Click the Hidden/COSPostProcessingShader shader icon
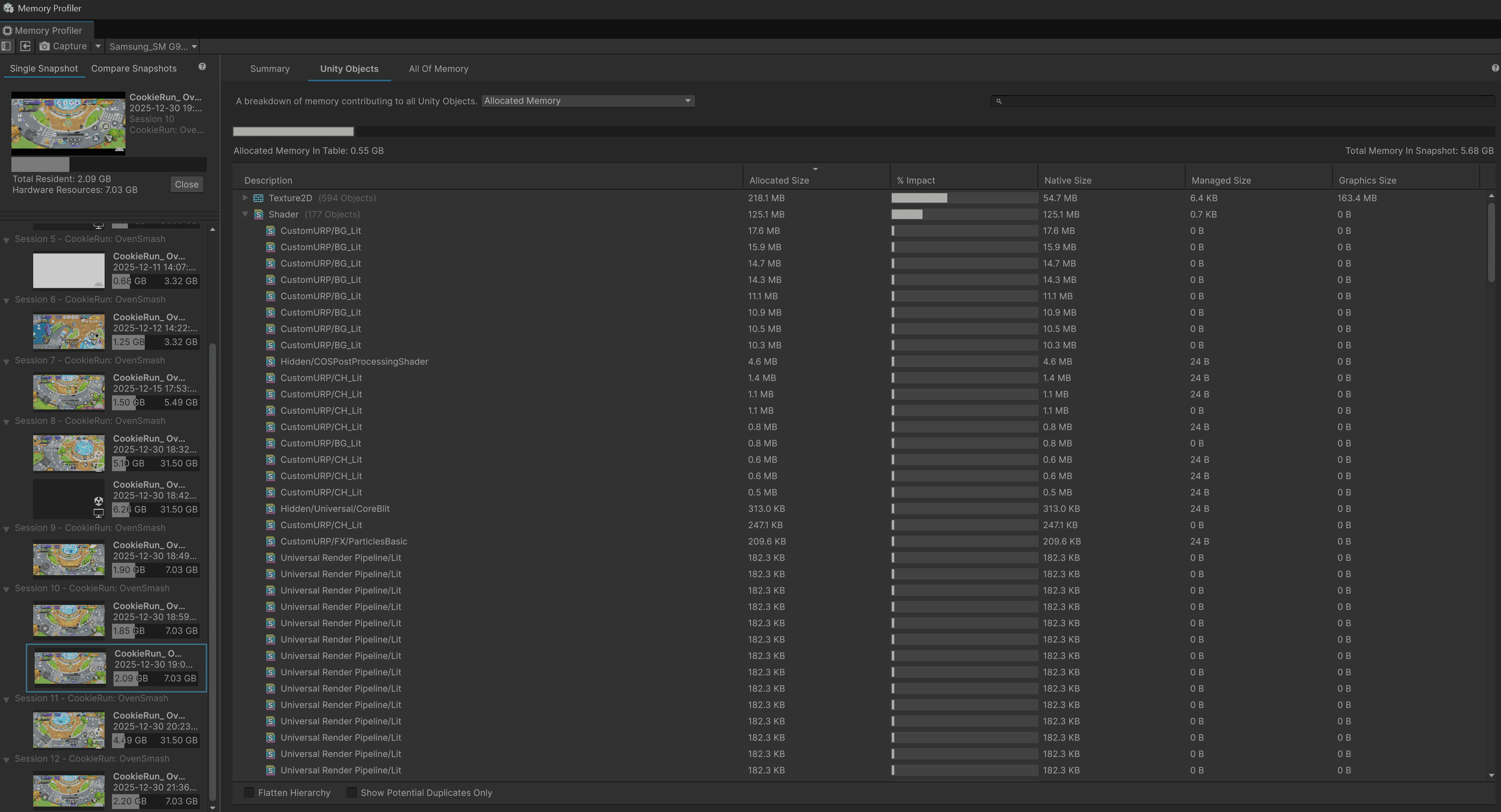This screenshot has height=812, width=1501. point(270,362)
